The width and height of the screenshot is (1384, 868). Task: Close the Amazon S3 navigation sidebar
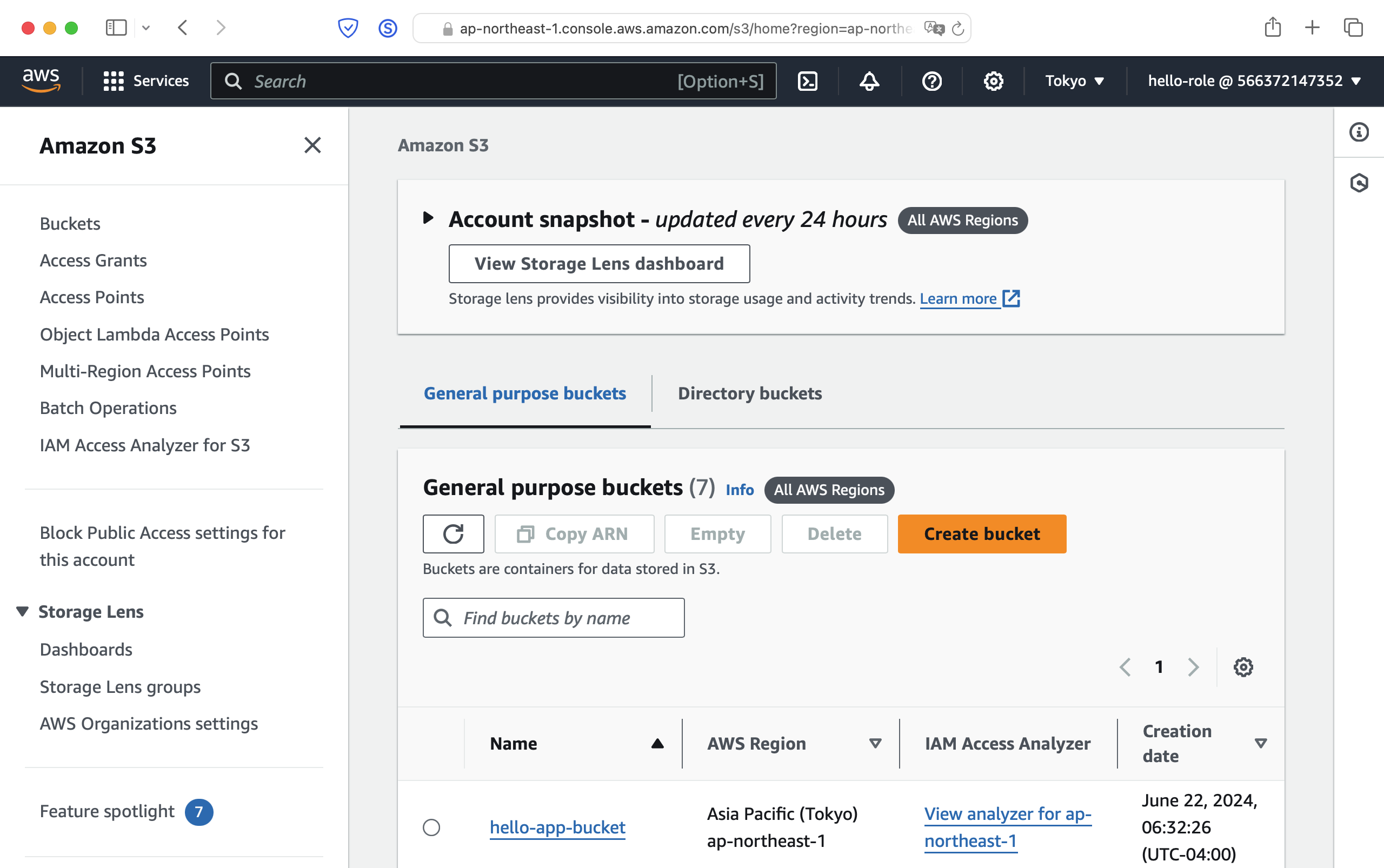(312, 145)
